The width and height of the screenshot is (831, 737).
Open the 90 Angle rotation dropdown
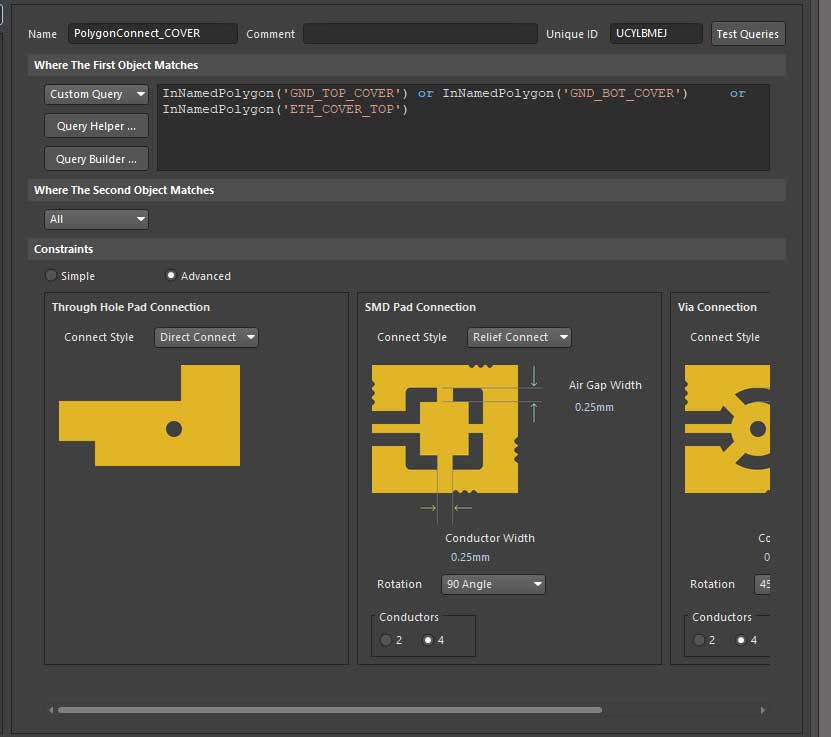tap(493, 584)
